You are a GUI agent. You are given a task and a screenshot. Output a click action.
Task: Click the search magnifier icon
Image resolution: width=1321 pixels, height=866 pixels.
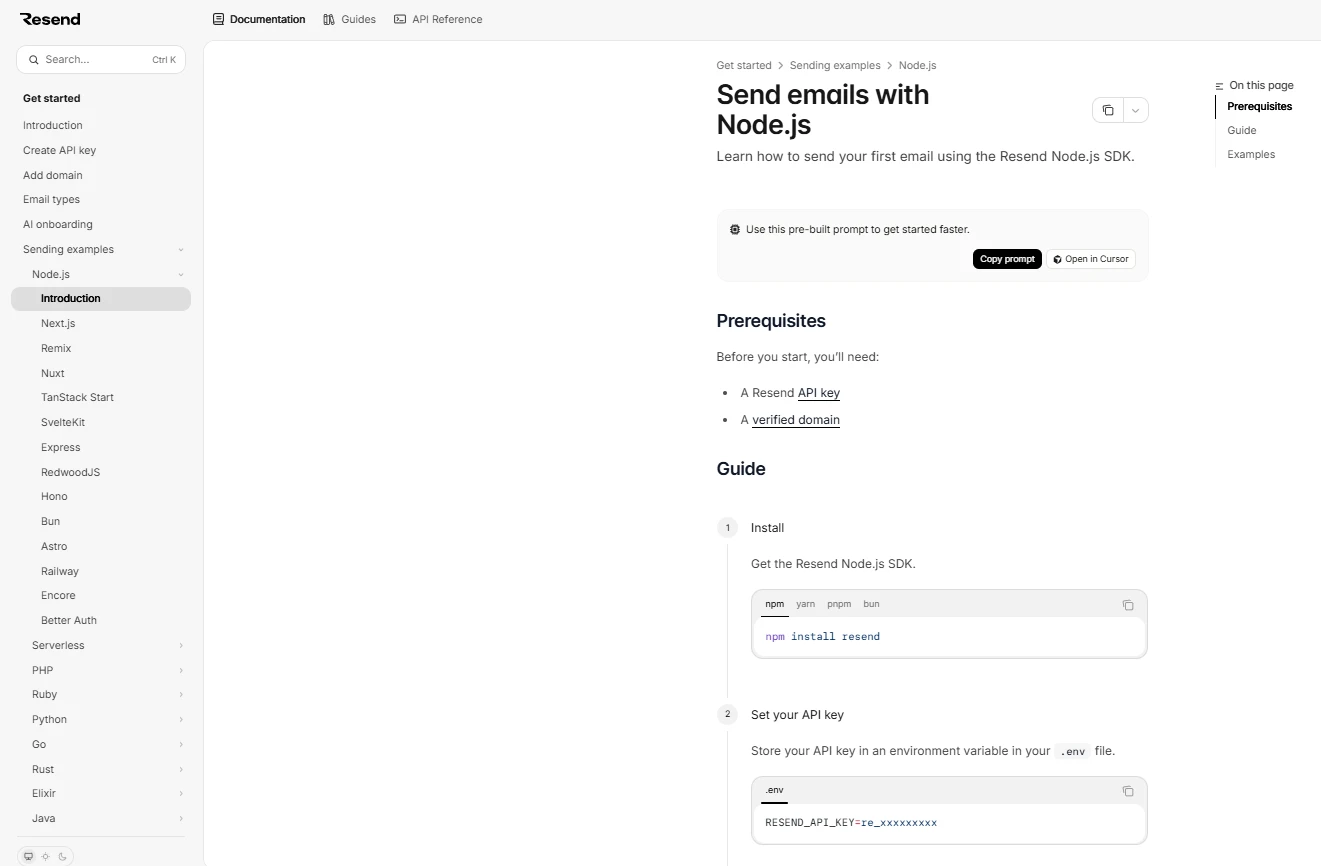34,60
